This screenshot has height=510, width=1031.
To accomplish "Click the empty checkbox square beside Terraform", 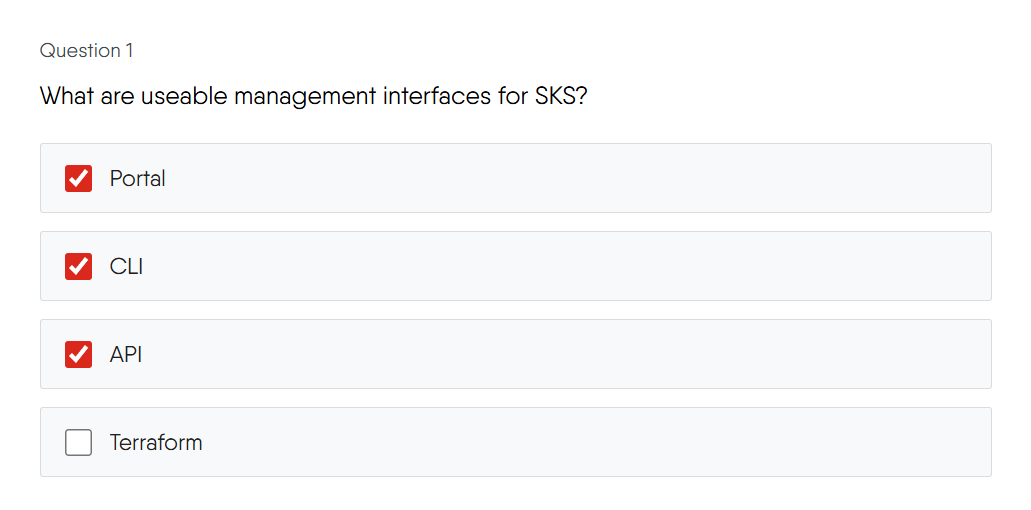I will pos(78,442).
